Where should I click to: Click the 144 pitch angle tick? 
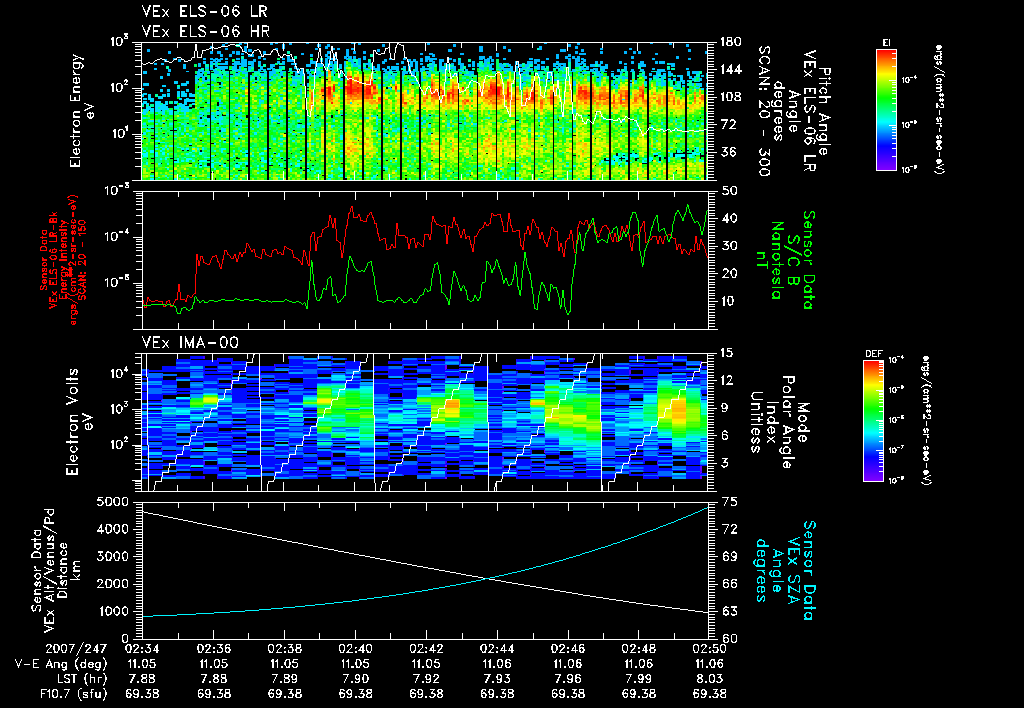(730, 69)
